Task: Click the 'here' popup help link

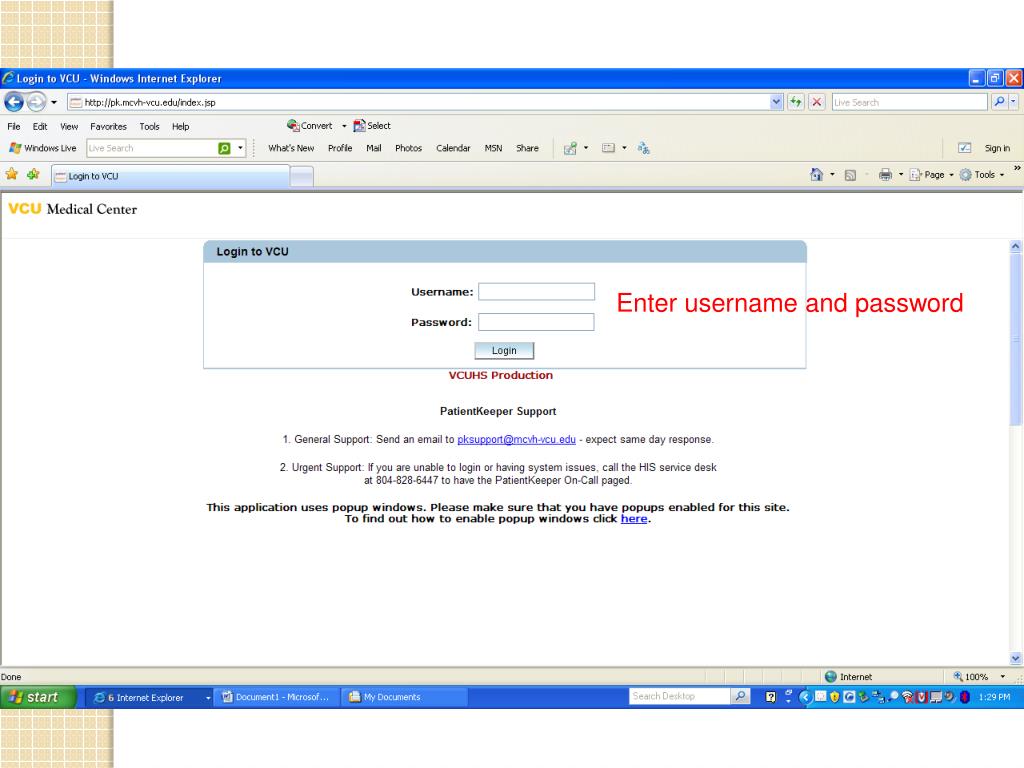Action: pos(633,519)
